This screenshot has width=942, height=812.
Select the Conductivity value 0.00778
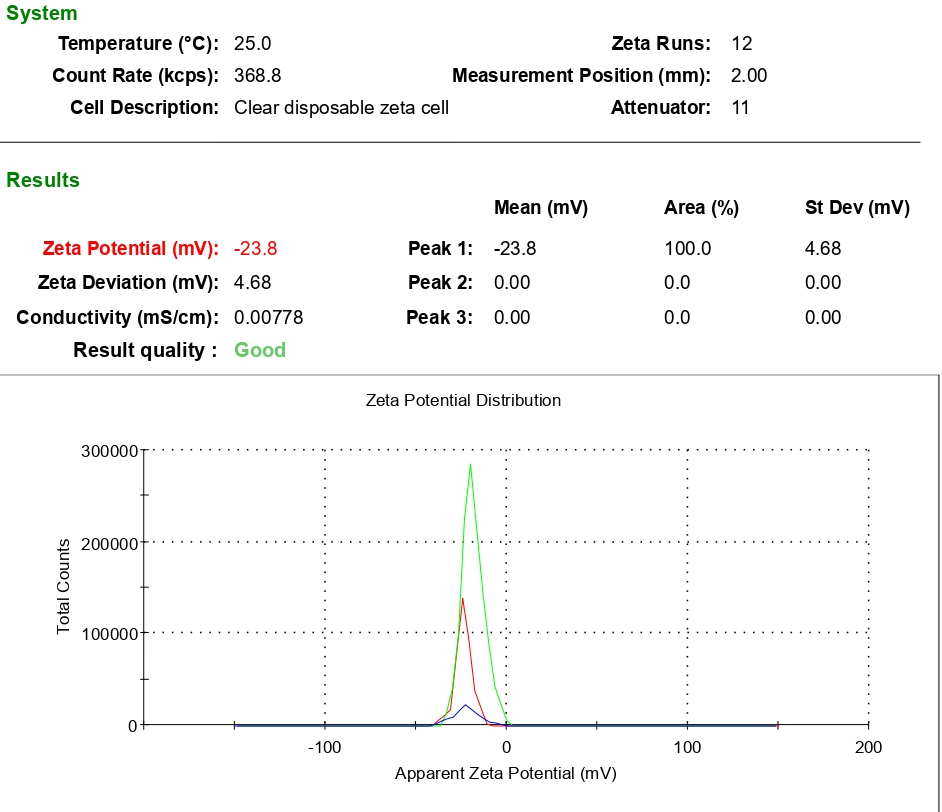coord(268,318)
